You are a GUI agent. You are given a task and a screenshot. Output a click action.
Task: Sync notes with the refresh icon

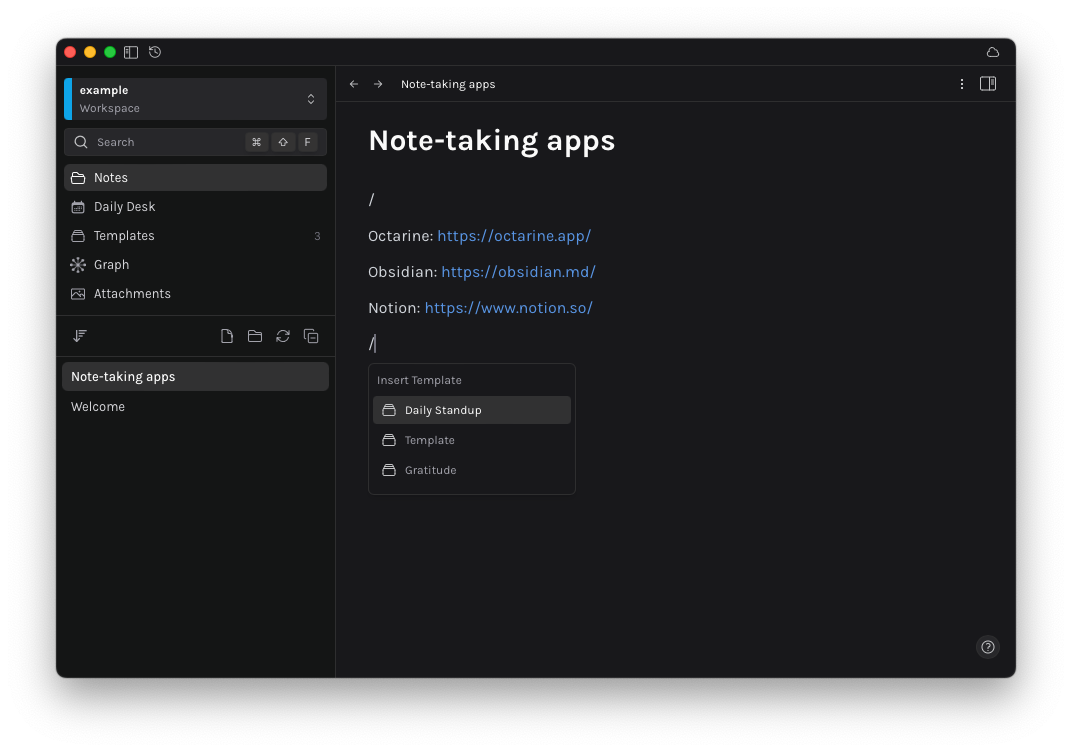(x=283, y=336)
